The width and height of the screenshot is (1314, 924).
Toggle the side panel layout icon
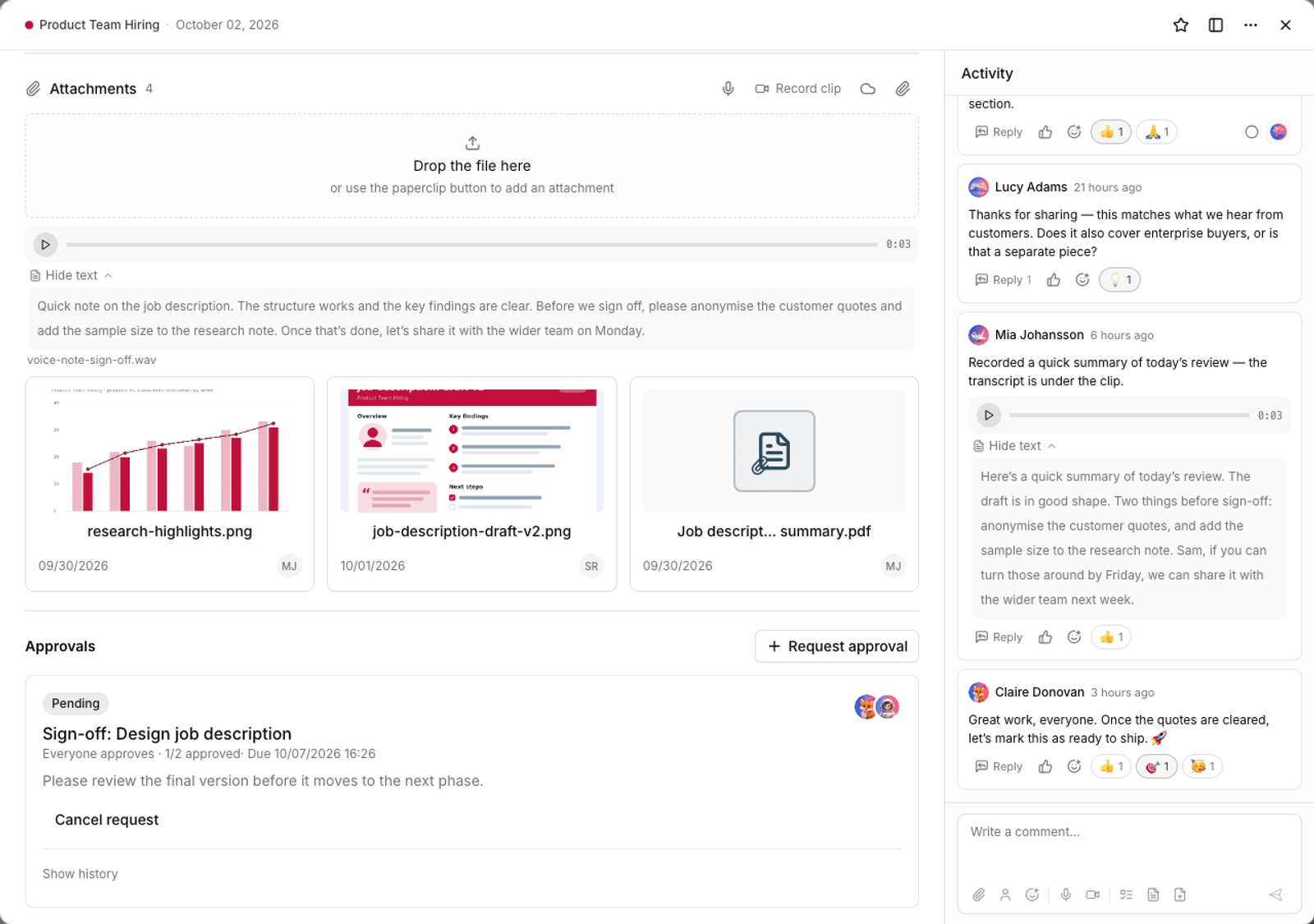(x=1216, y=25)
